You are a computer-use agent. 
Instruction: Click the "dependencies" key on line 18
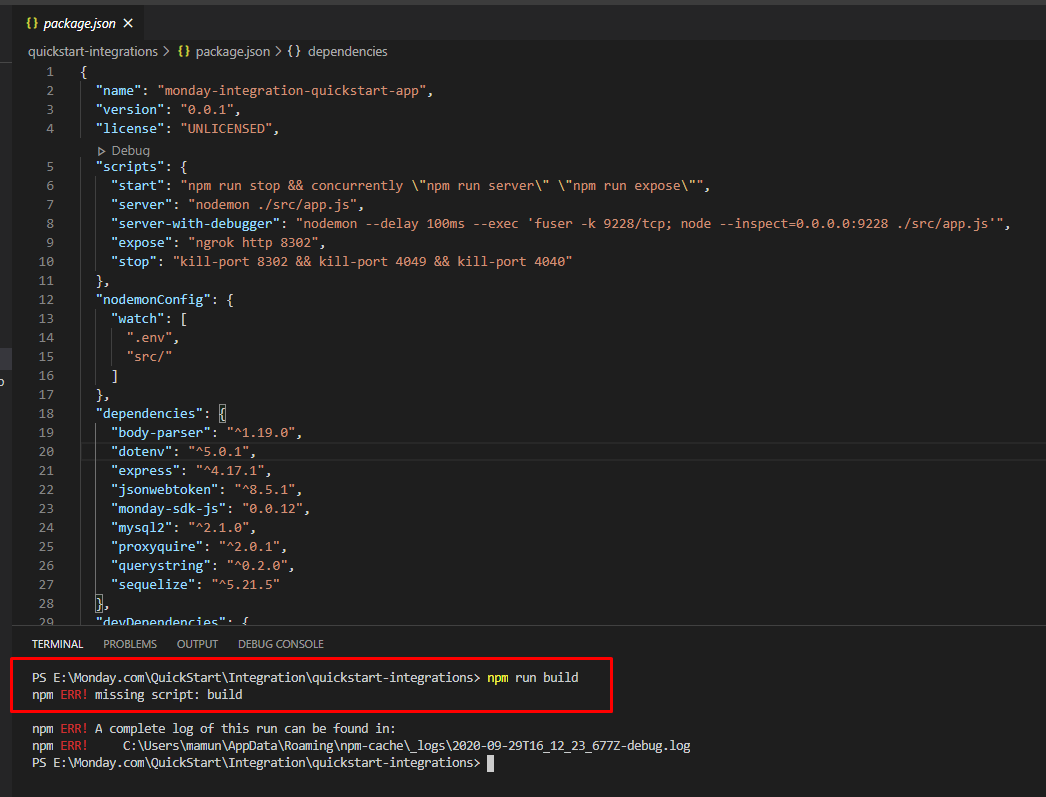pyautogui.click(x=149, y=414)
